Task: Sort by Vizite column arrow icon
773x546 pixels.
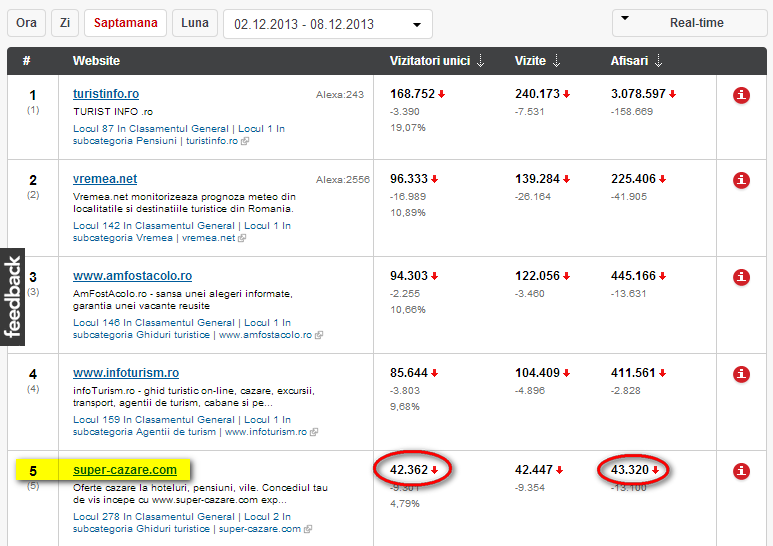Action: click(x=557, y=61)
